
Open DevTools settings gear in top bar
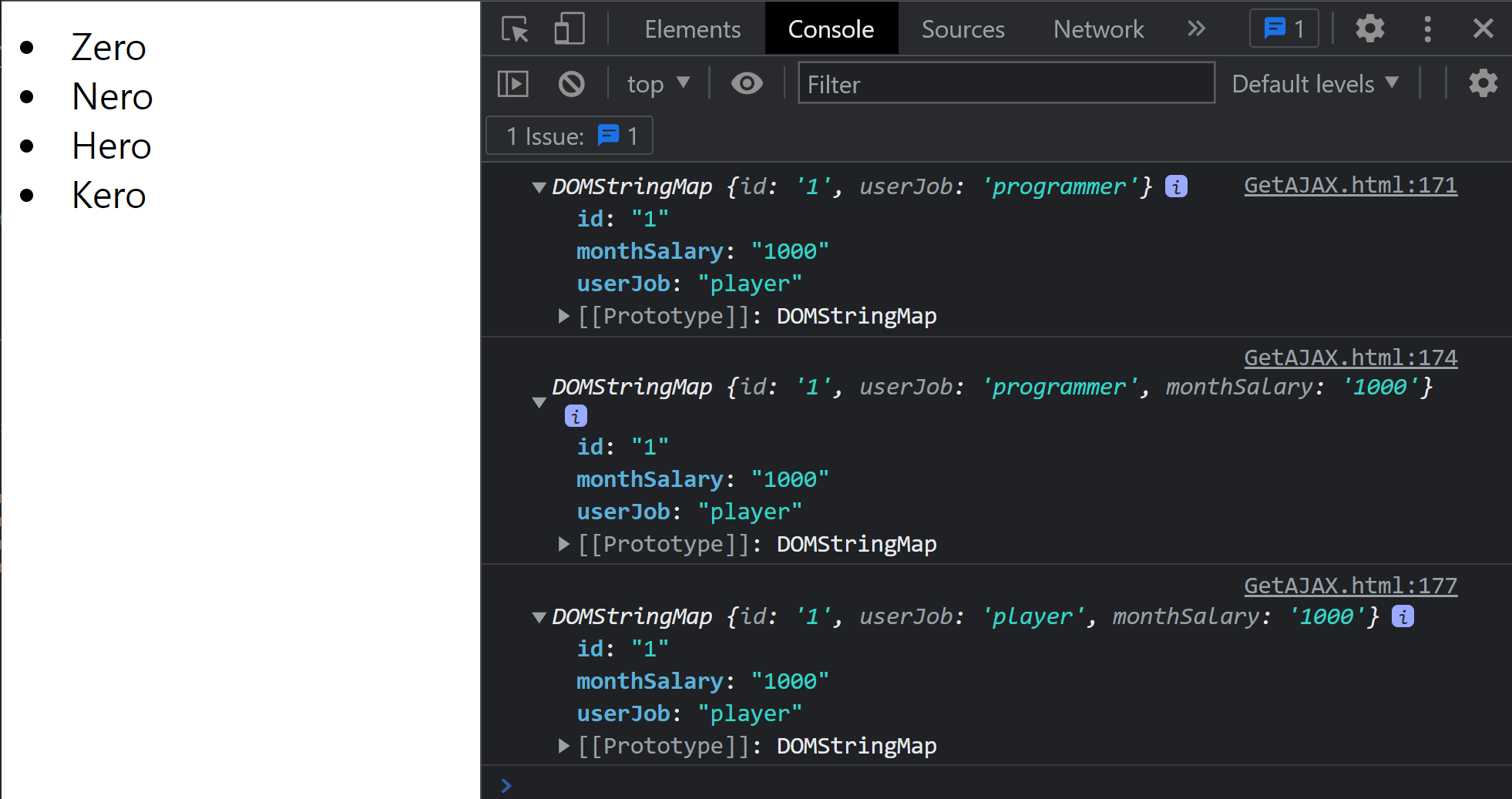pyautogui.click(x=1370, y=29)
